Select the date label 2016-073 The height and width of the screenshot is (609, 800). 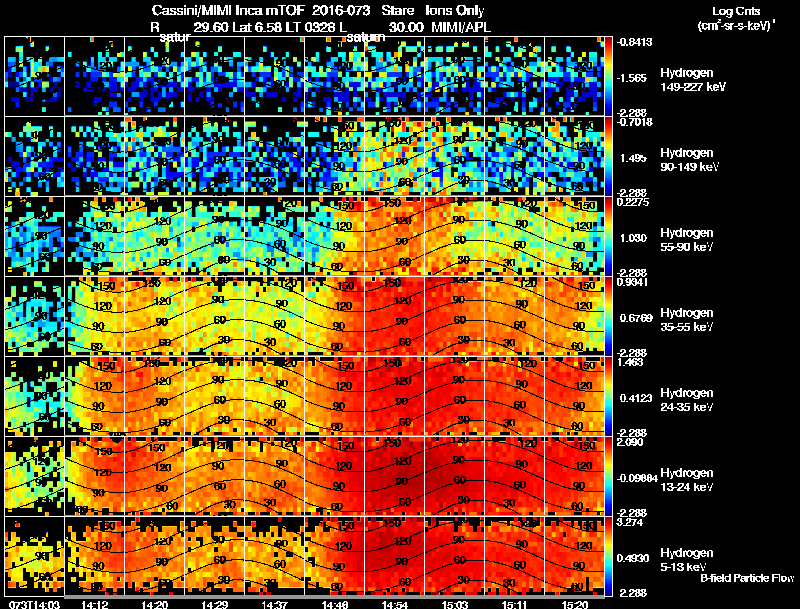341,10
